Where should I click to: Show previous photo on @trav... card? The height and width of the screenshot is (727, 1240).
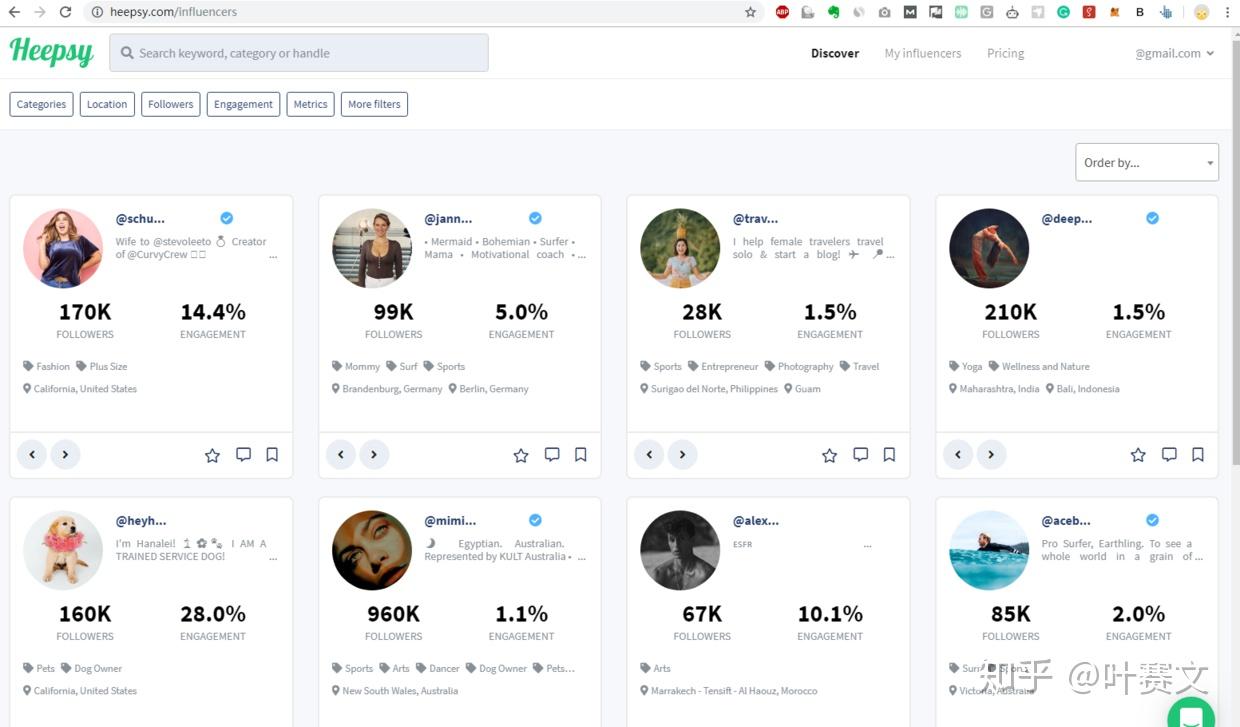(x=649, y=454)
